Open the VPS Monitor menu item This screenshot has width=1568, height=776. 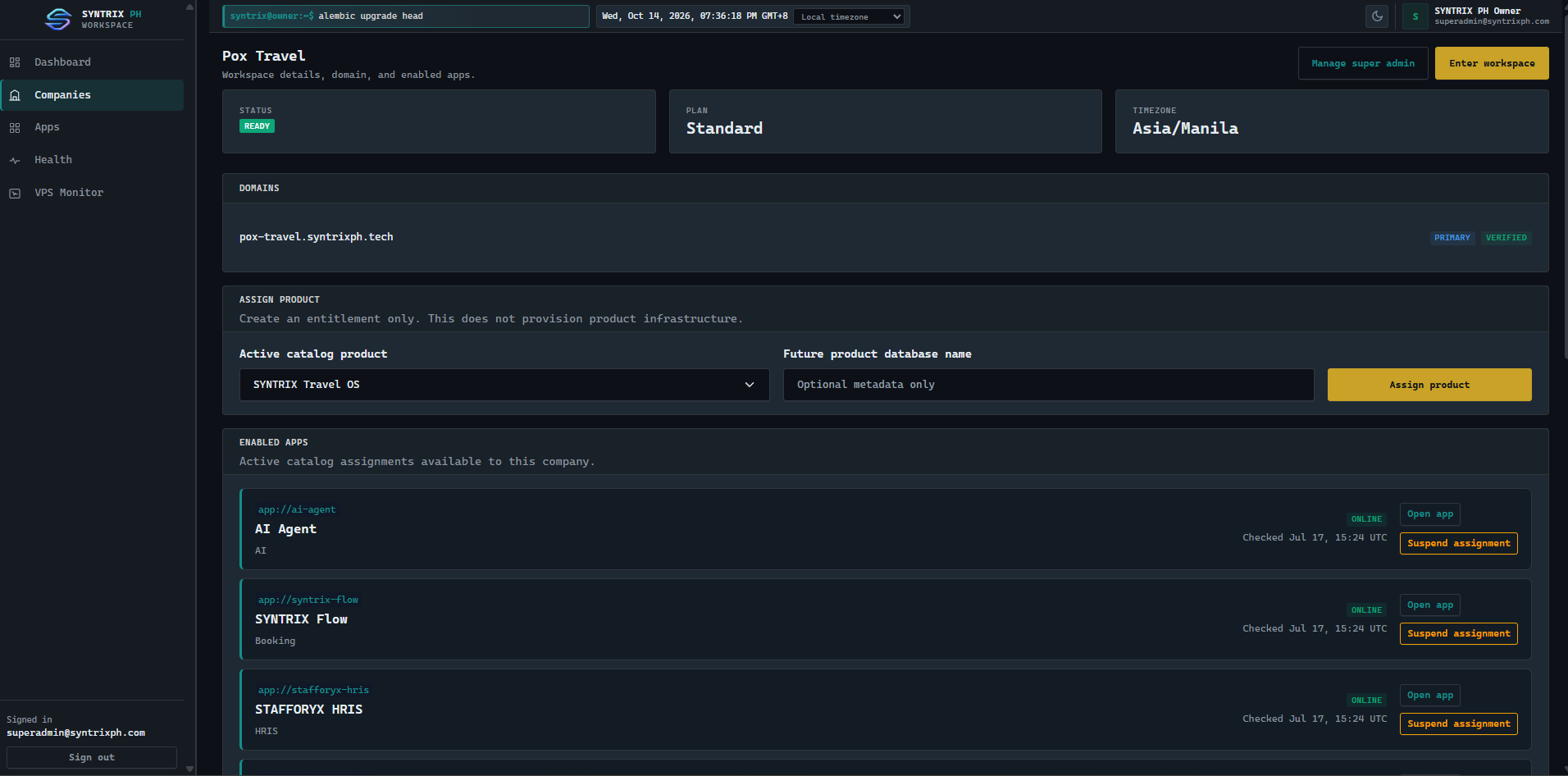click(x=92, y=193)
